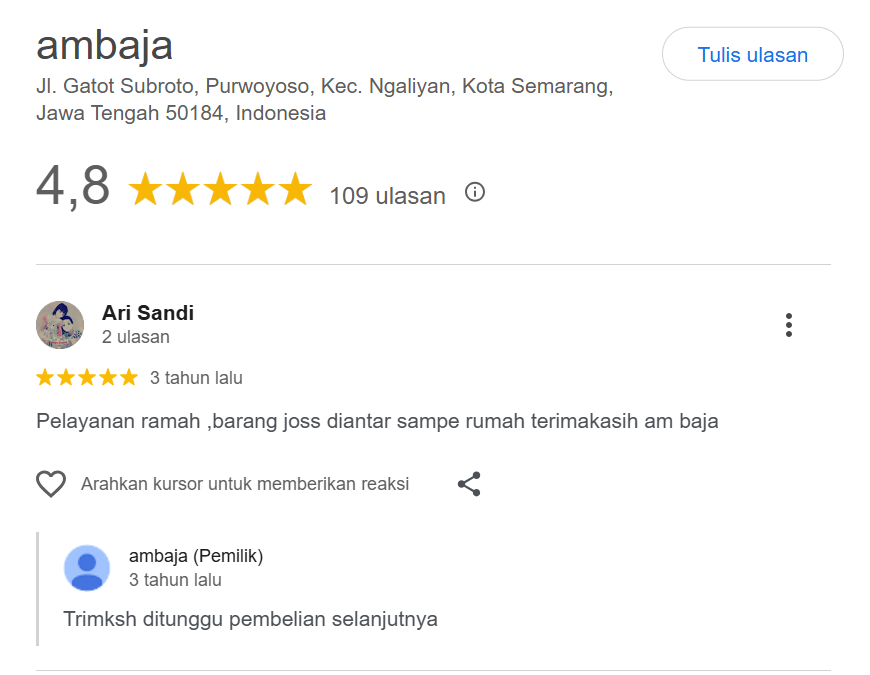Open the info icon beside 109 ulasan
870x675 pixels.
475,192
